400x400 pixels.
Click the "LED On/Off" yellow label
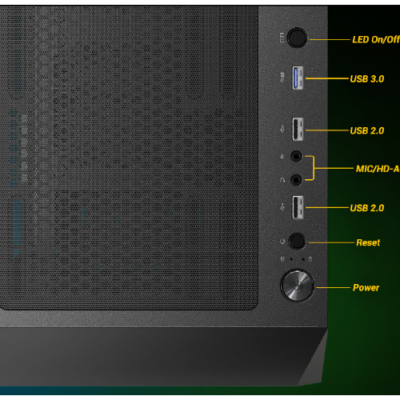pos(376,40)
